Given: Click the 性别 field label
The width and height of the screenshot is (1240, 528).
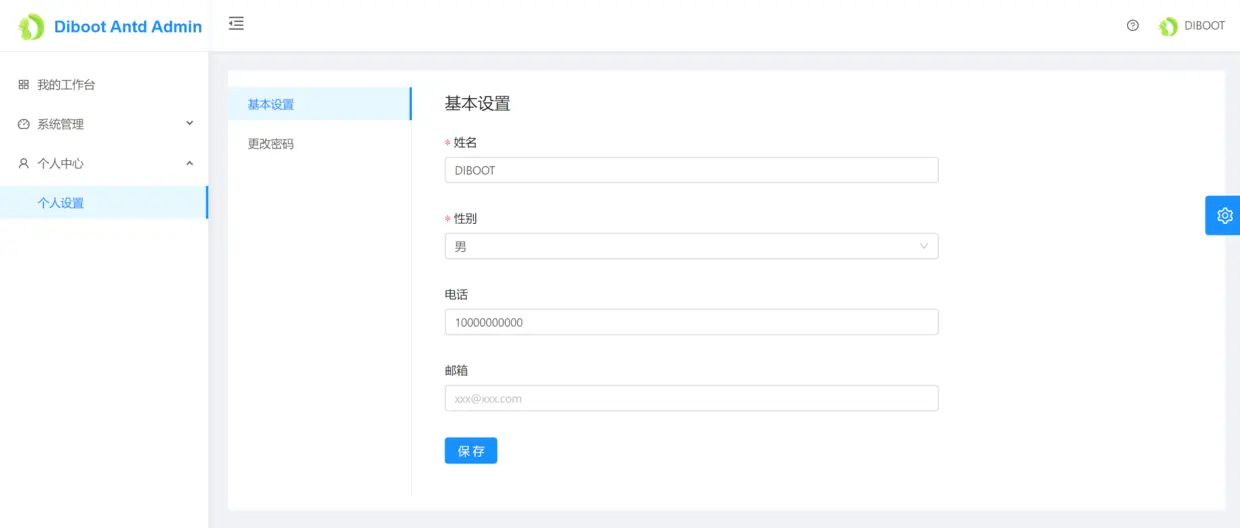Looking at the screenshot, I should pos(465,219).
